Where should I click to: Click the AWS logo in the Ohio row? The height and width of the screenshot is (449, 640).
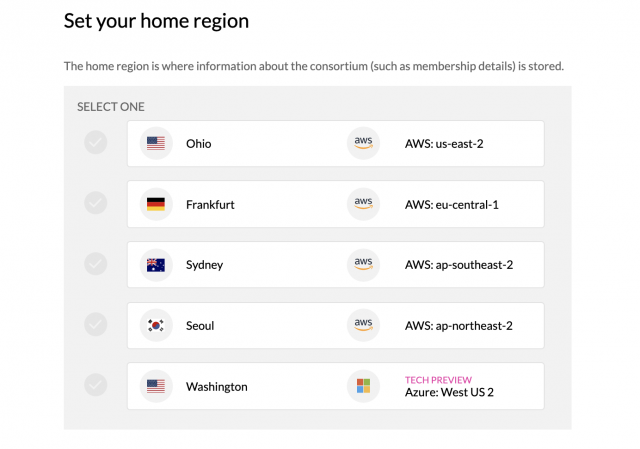(x=363, y=143)
